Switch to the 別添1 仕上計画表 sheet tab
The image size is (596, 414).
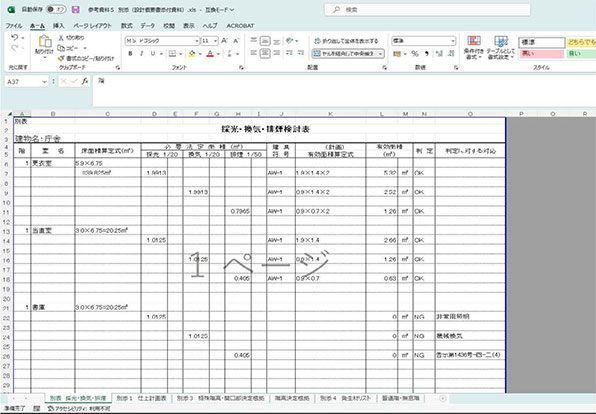[x=141, y=398]
